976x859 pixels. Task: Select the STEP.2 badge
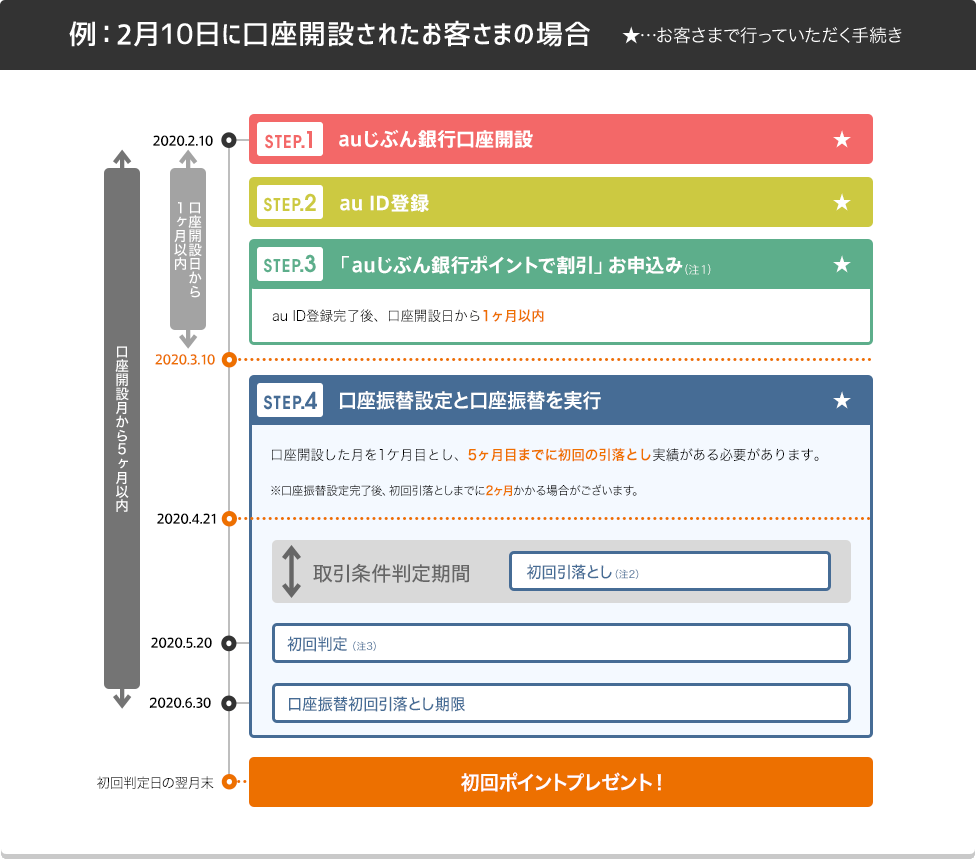pos(289,203)
